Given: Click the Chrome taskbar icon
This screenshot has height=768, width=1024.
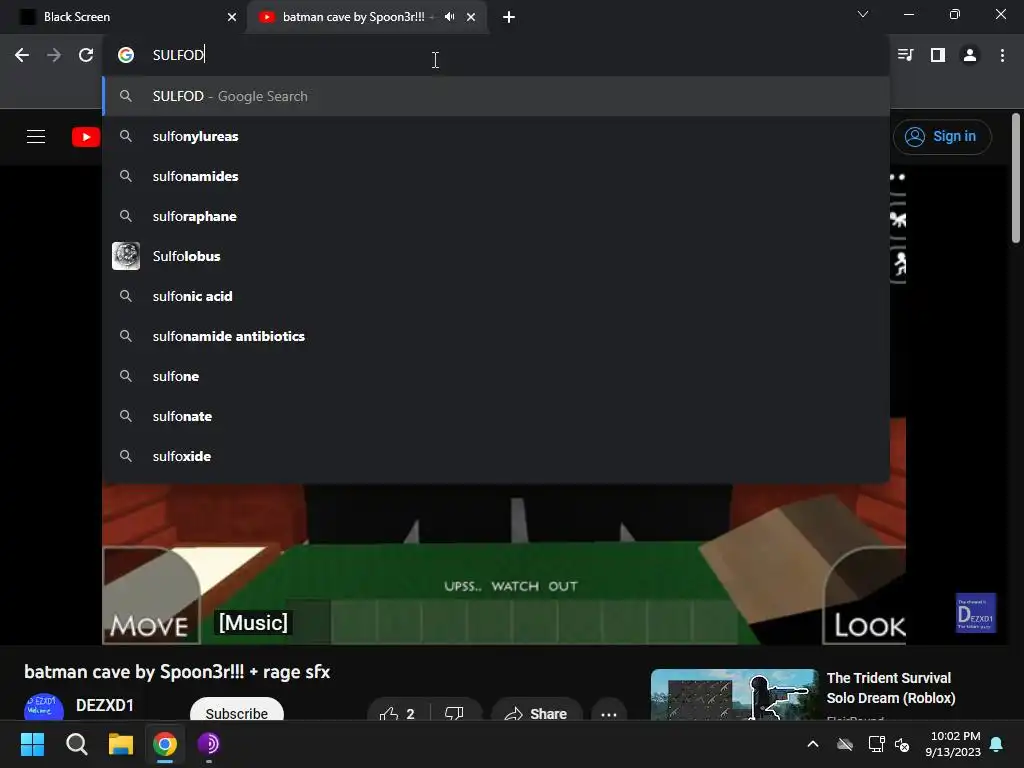Looking at the screenshot, I should click(x=165, y=744).
